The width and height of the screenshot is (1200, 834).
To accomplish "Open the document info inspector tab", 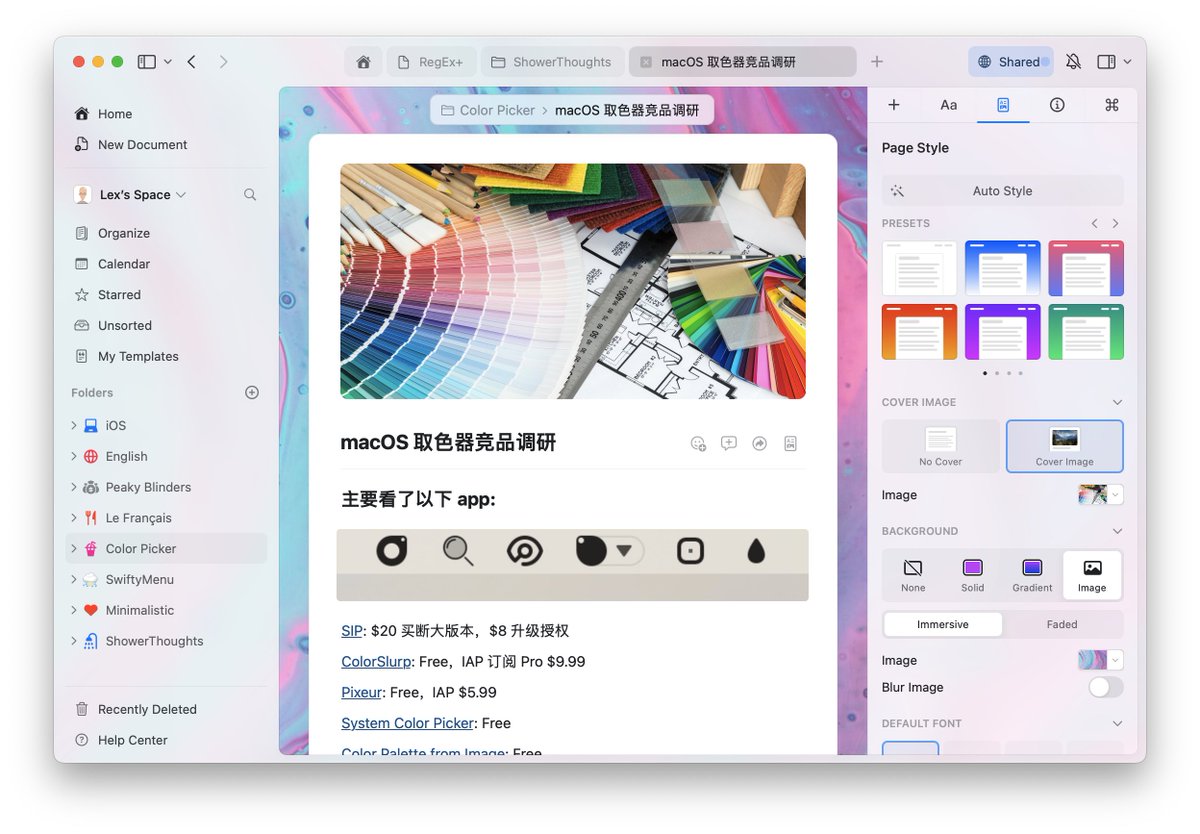I will click(x=1057, y=105).
